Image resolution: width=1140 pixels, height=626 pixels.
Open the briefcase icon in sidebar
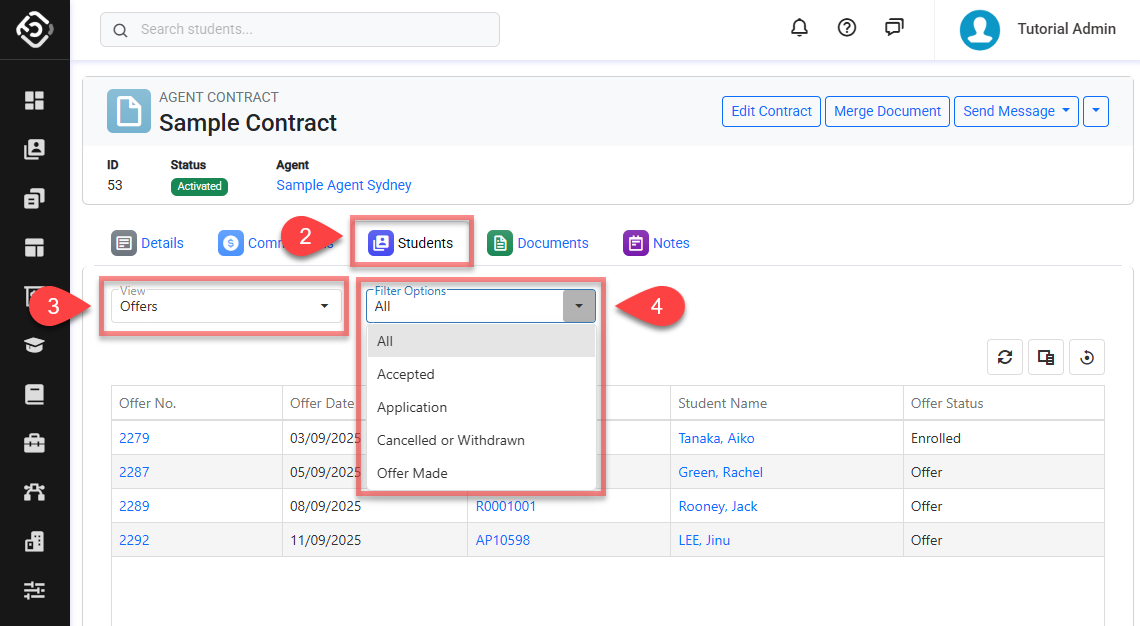coord(35,443)
